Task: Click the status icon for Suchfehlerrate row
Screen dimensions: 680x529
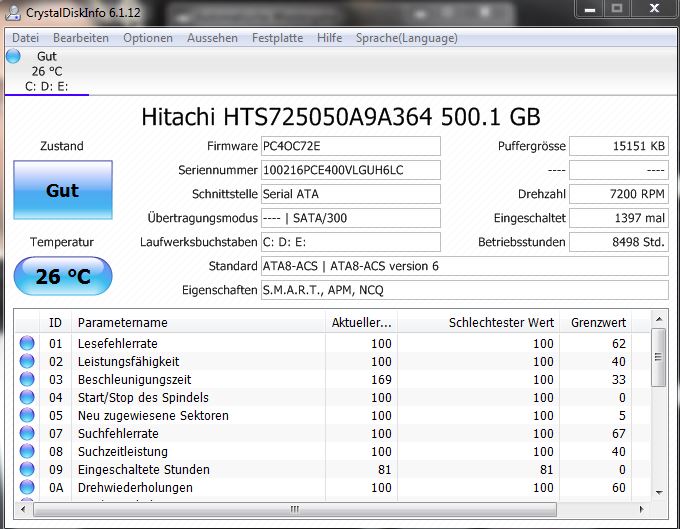Action: click(x=27, y=433)
